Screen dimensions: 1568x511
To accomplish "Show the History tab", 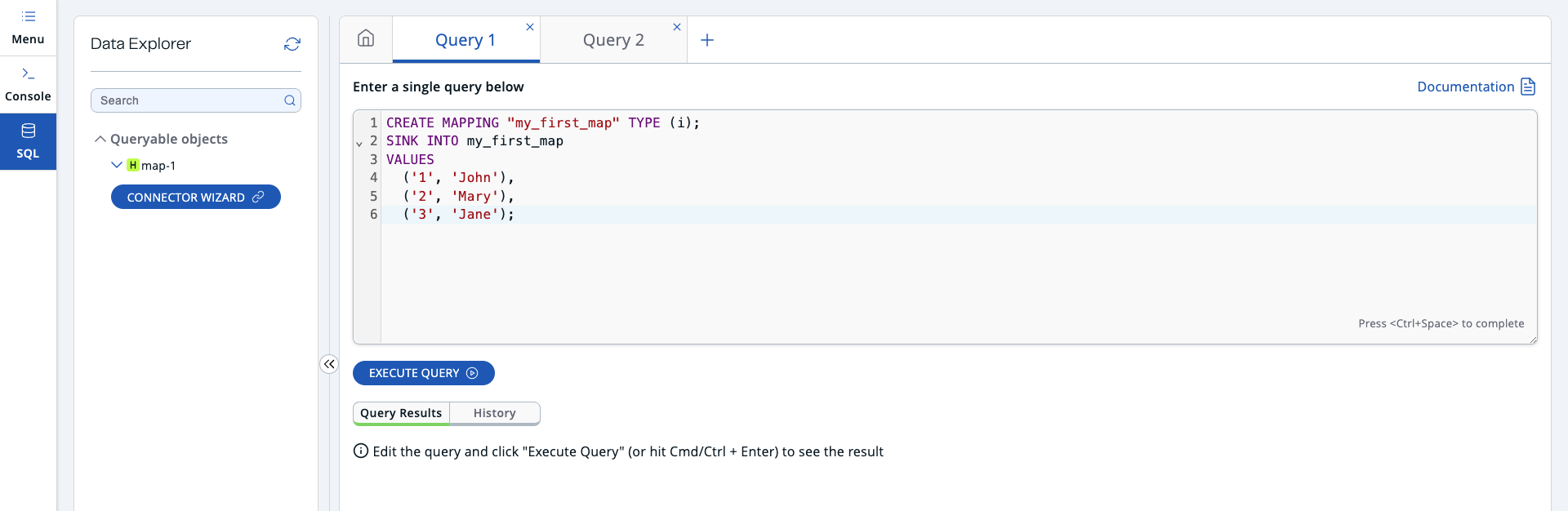I will [x=495, y=413].
